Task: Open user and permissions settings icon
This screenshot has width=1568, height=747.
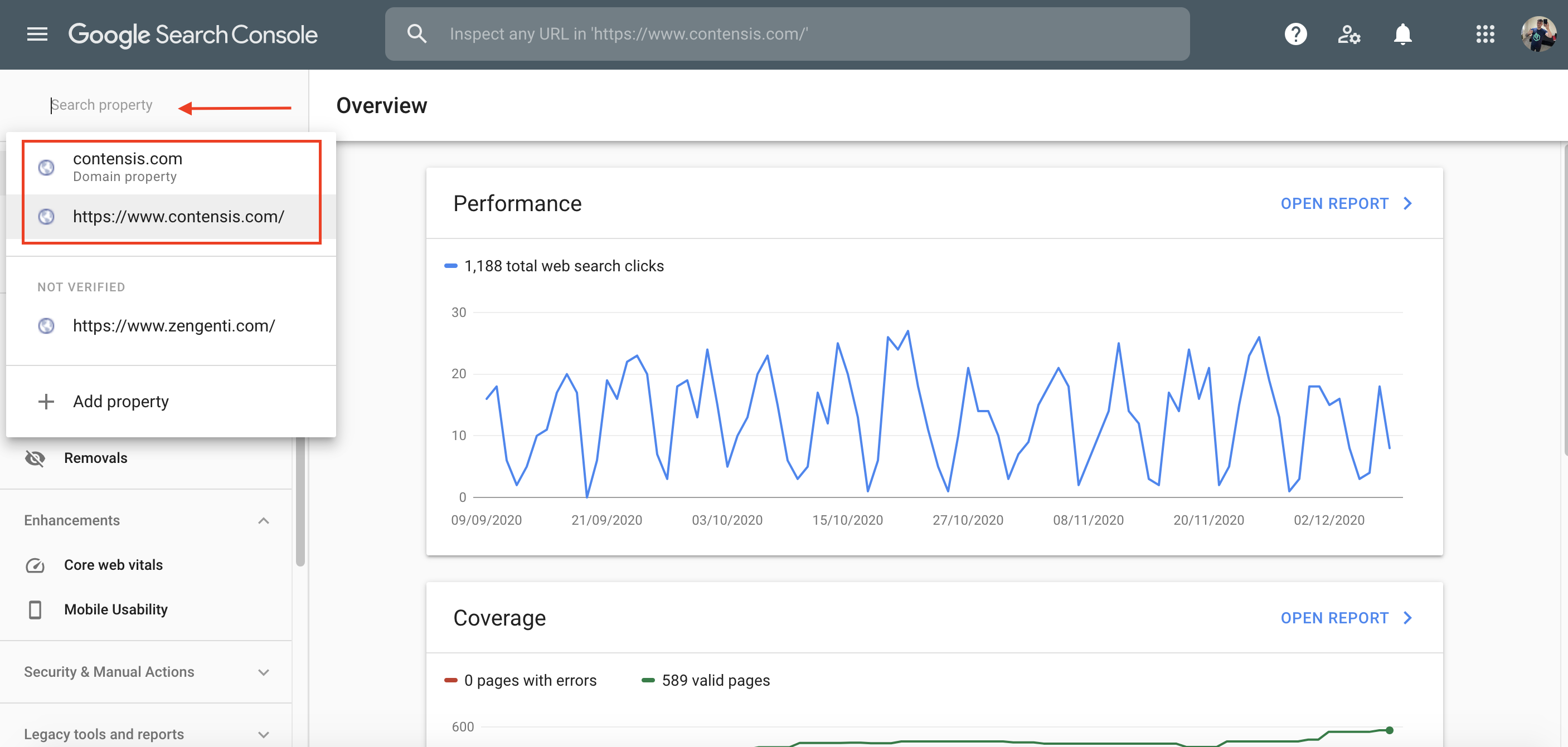Action: click(x=1349, y=34)
